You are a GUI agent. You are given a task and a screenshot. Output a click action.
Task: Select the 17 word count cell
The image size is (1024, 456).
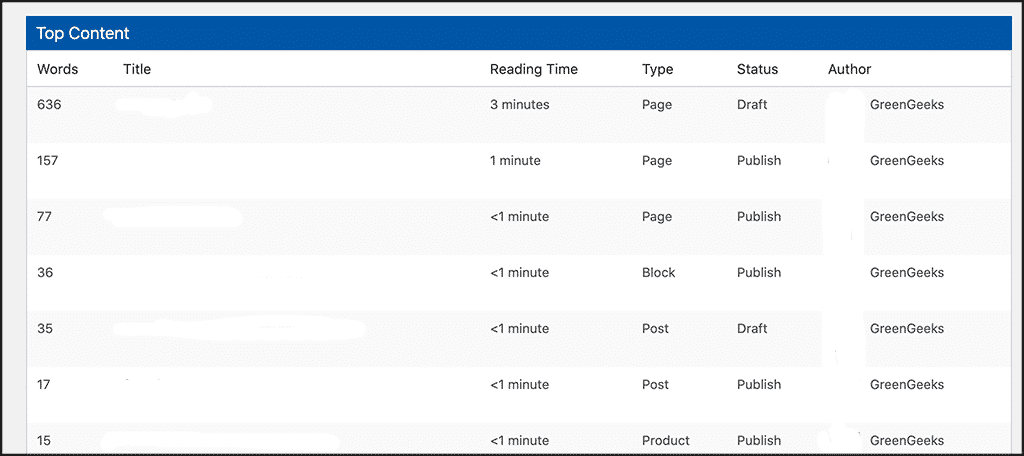click(x=44, y=385)
